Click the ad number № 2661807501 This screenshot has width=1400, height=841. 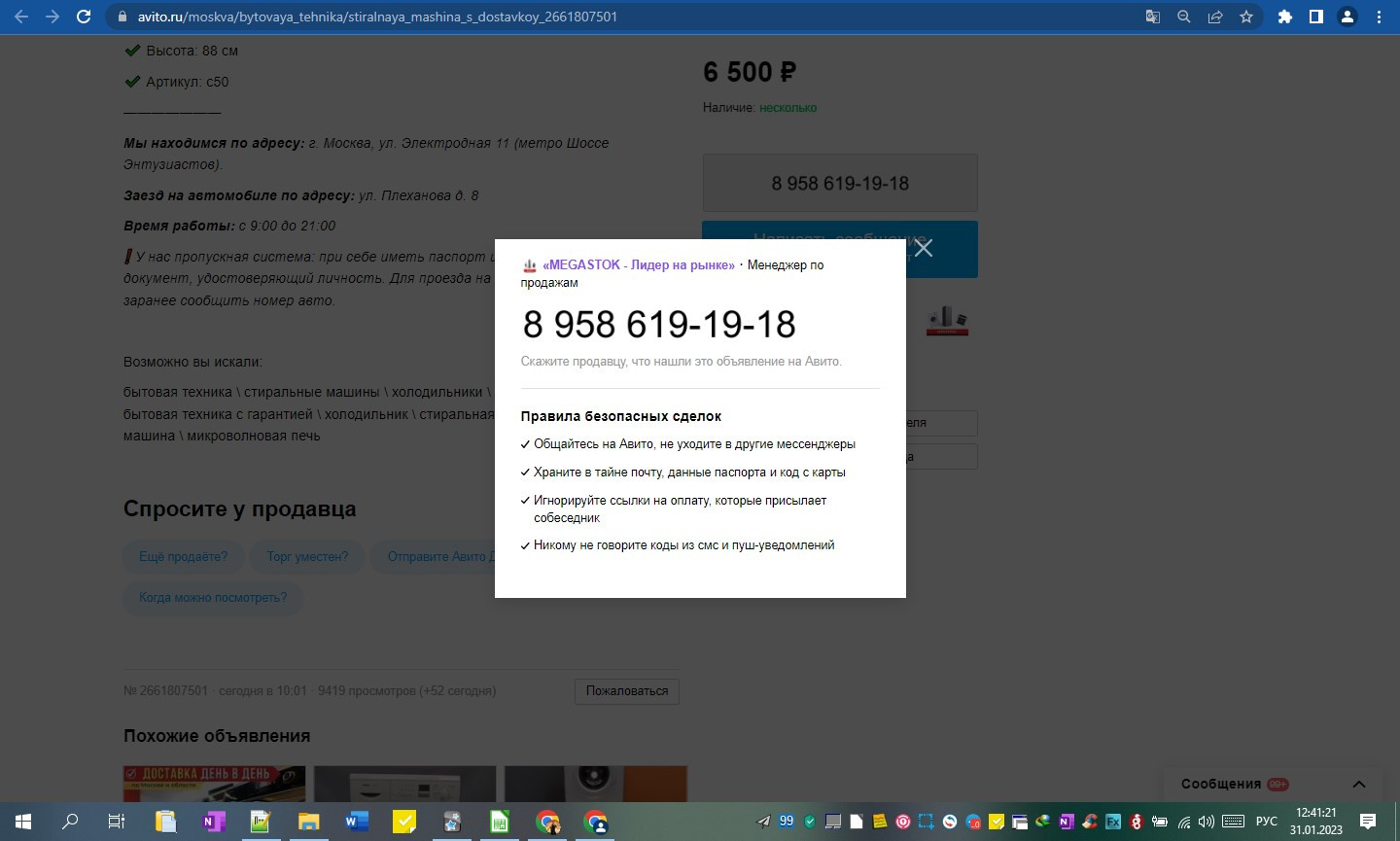click(165, 691)
